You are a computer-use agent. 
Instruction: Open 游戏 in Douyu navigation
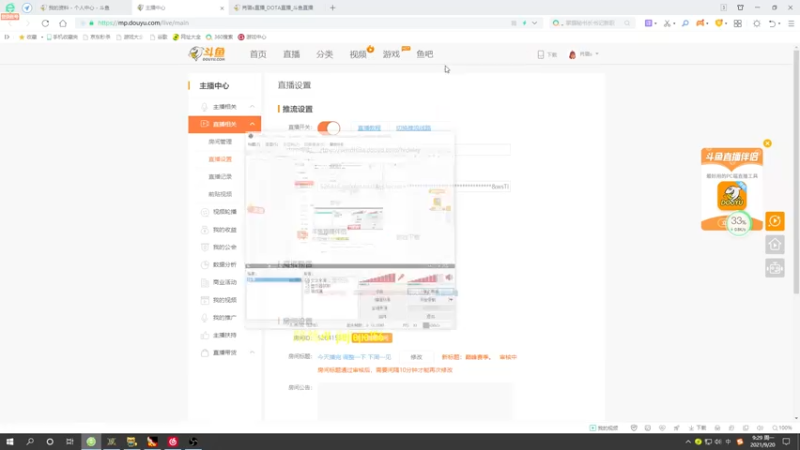(x=391, y=54)
